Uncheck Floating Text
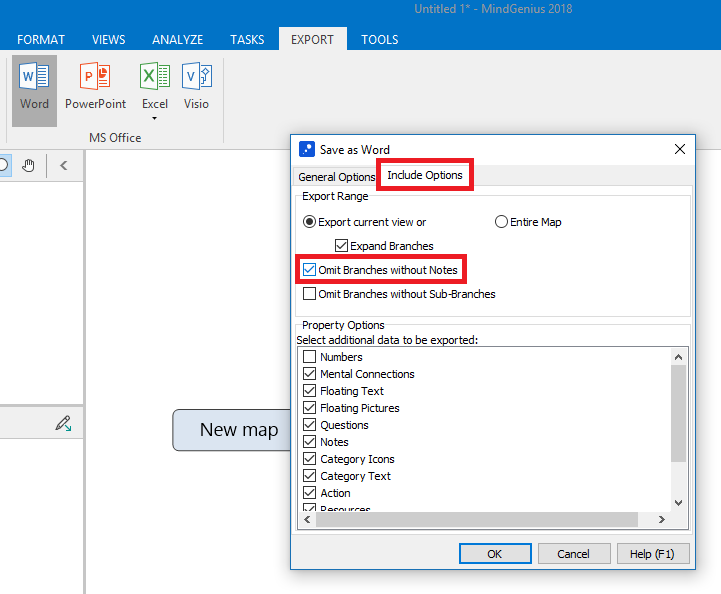The image size is (721, 594). [x=309, y=391]
